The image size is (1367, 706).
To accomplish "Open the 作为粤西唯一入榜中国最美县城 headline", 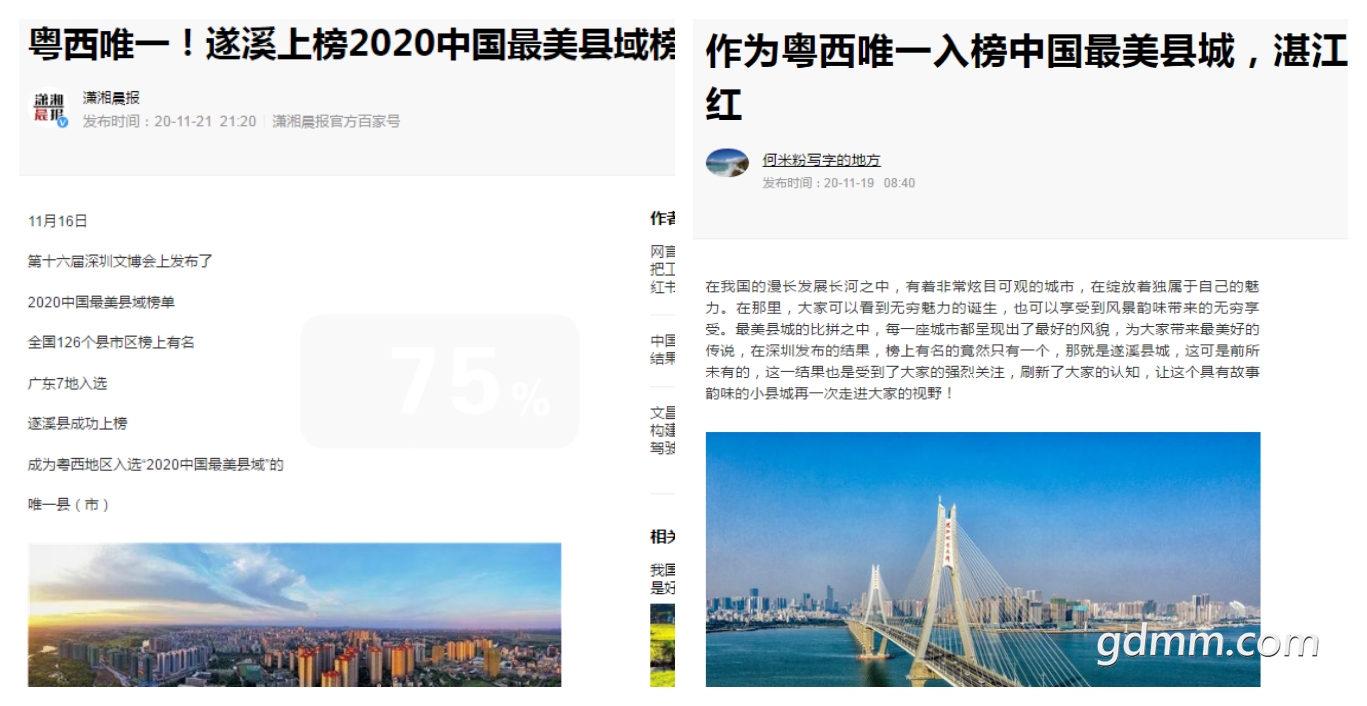I will (x=1026, y=76).
